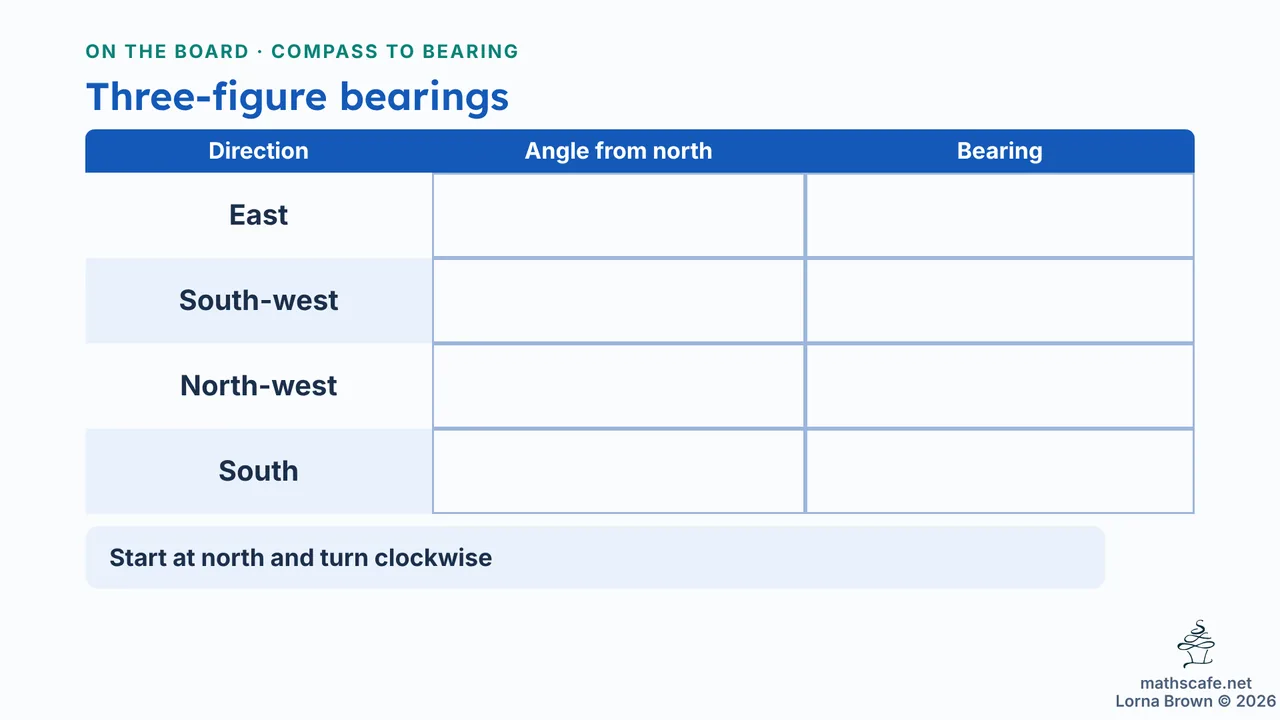Select the North-west bearing cell

1000,386
